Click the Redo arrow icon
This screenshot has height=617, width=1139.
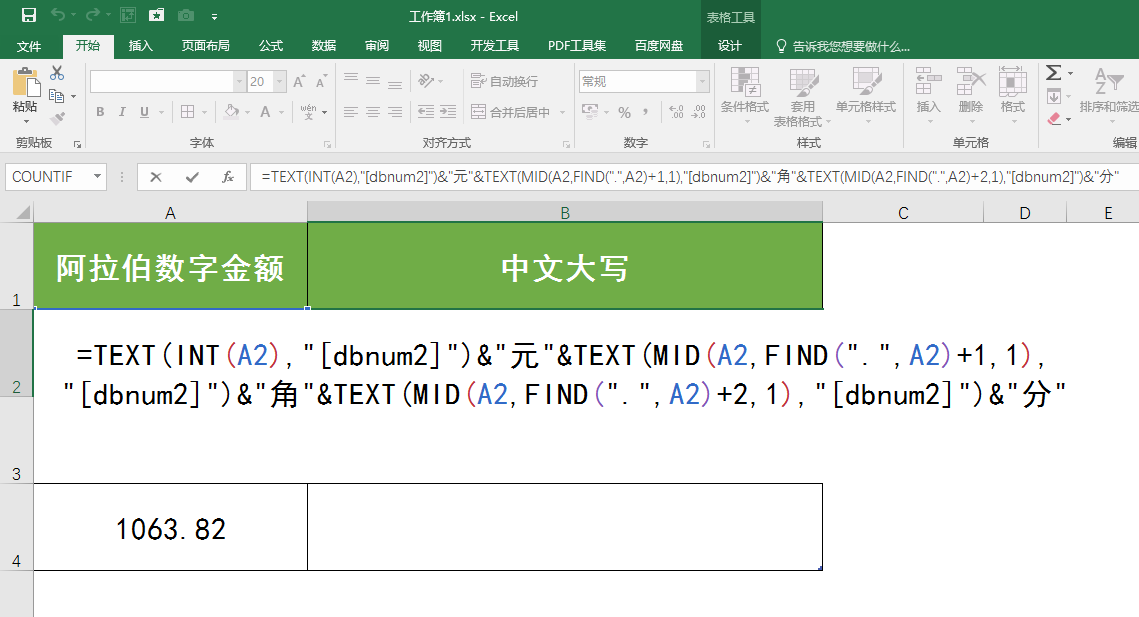coord(92,15)
